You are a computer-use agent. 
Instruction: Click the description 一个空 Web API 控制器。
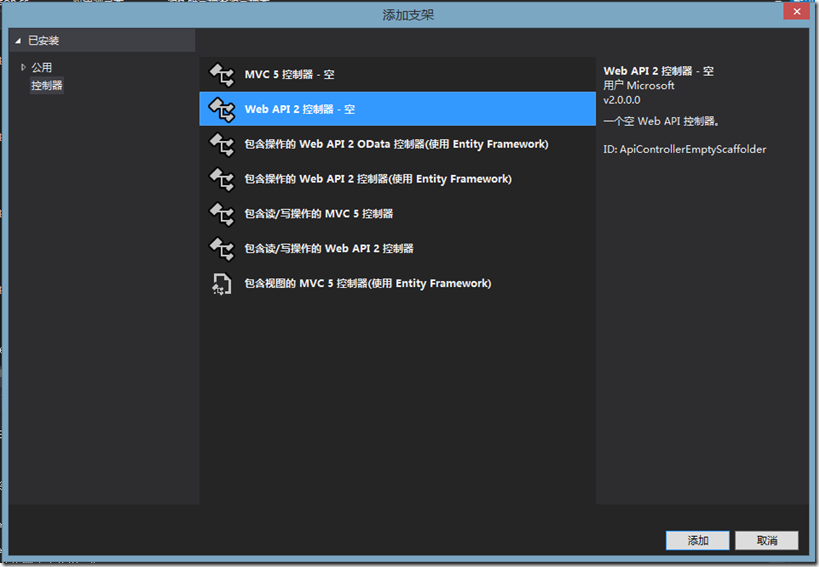661,121
